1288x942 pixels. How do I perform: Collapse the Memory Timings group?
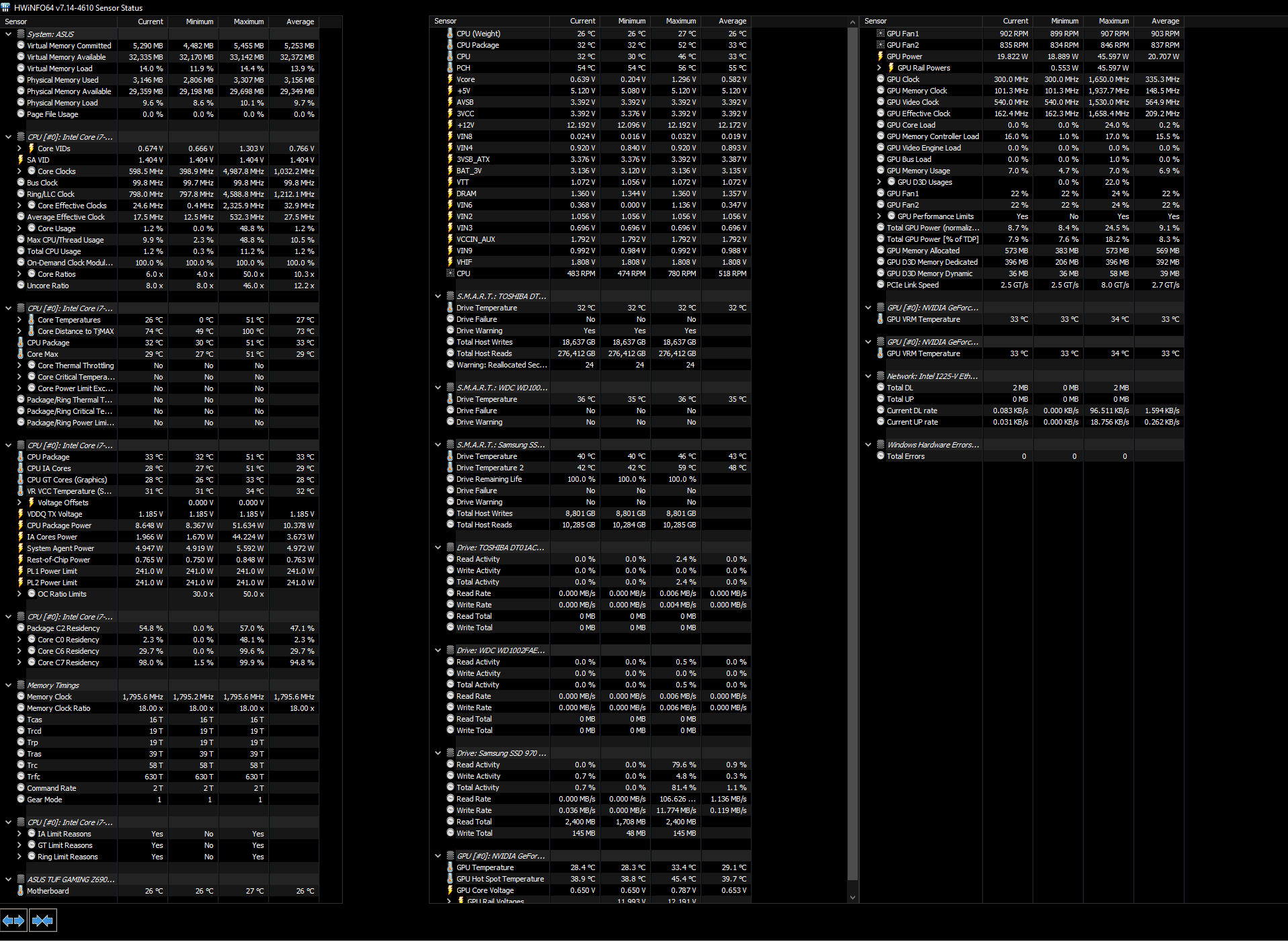8,685
